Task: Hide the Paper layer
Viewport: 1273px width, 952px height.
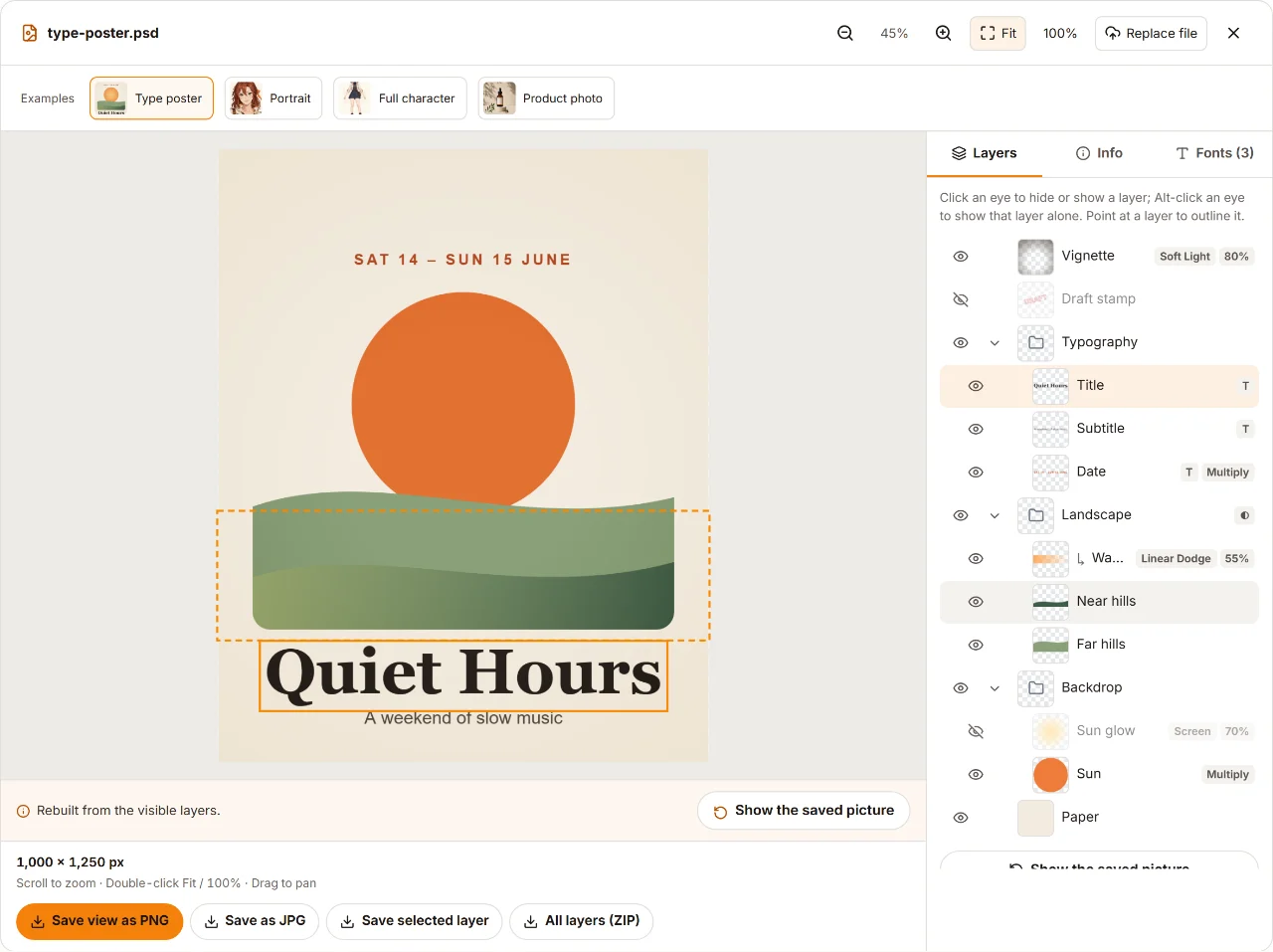Action: point(961,818)
